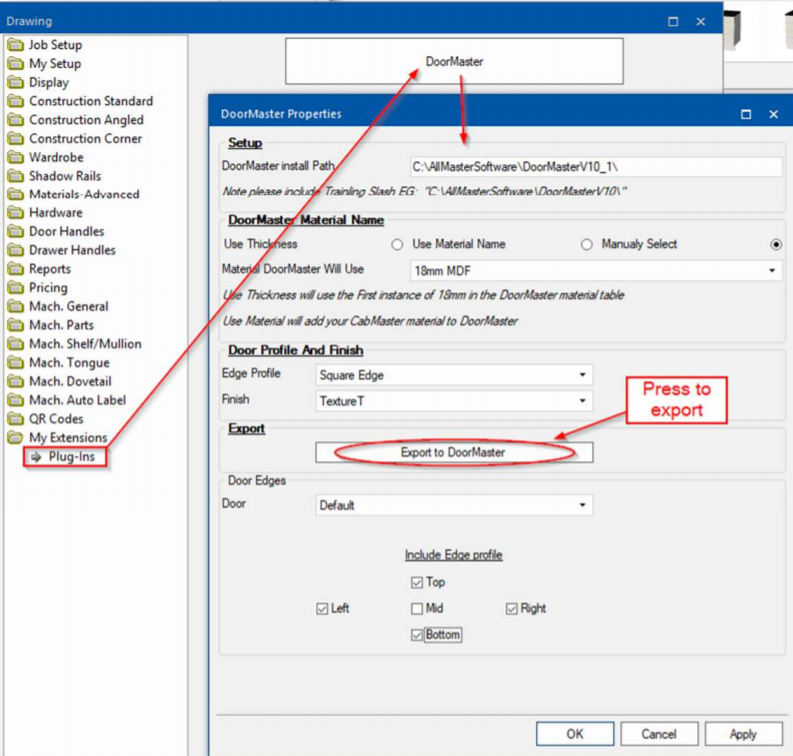
Task: Click the Mach. General folder icon
Action: coord(16,306)
